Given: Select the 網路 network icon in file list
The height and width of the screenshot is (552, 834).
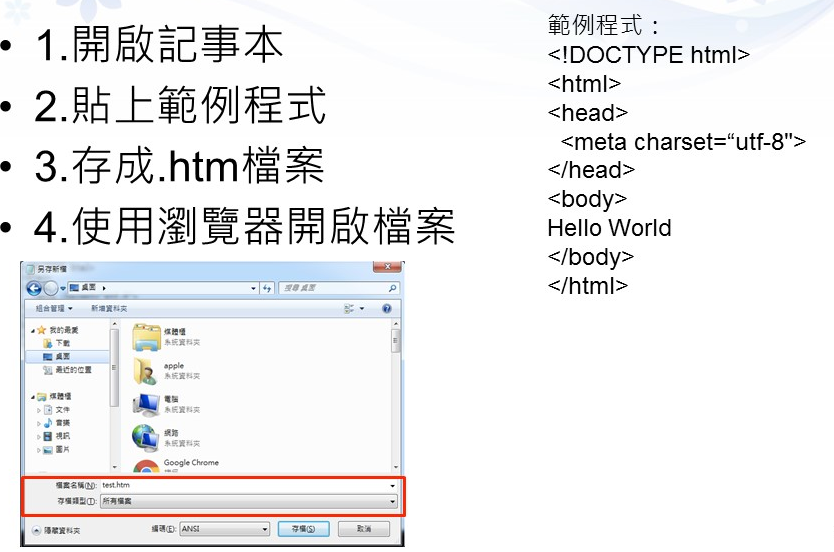Looking at the screenshot, I should [x=146, y=438].
